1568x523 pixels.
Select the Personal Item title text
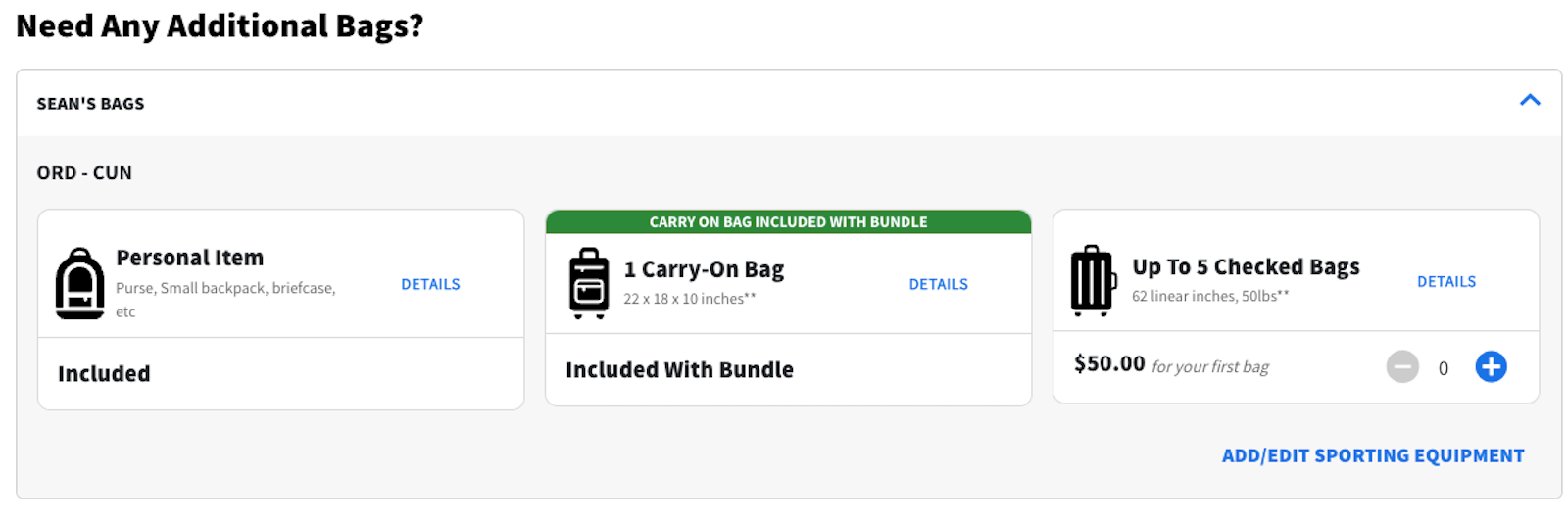pyautogui.click(x=190, y=258)
